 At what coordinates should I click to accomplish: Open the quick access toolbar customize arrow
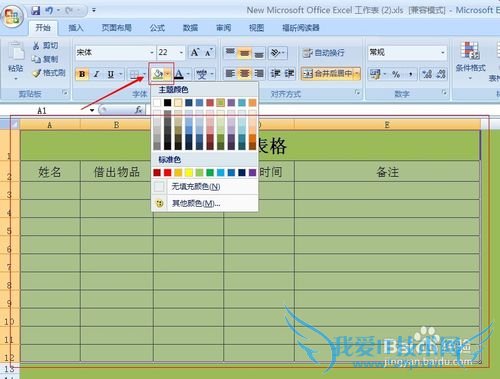tap(94, 11)
